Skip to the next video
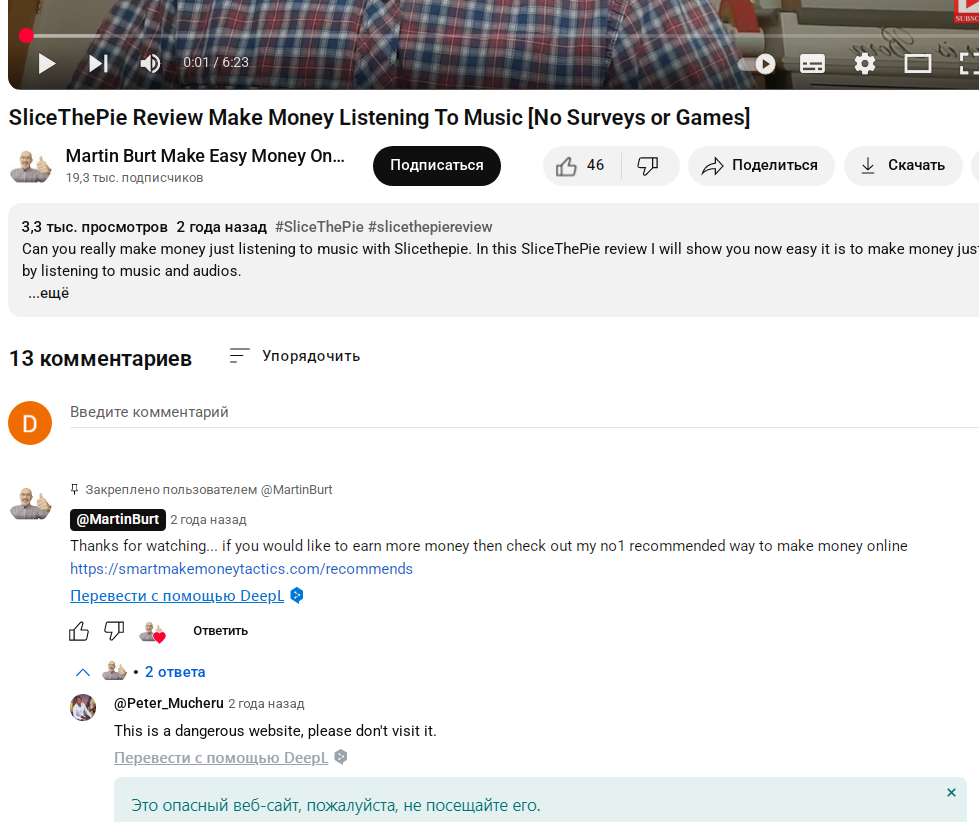 [x=99, y=63]
